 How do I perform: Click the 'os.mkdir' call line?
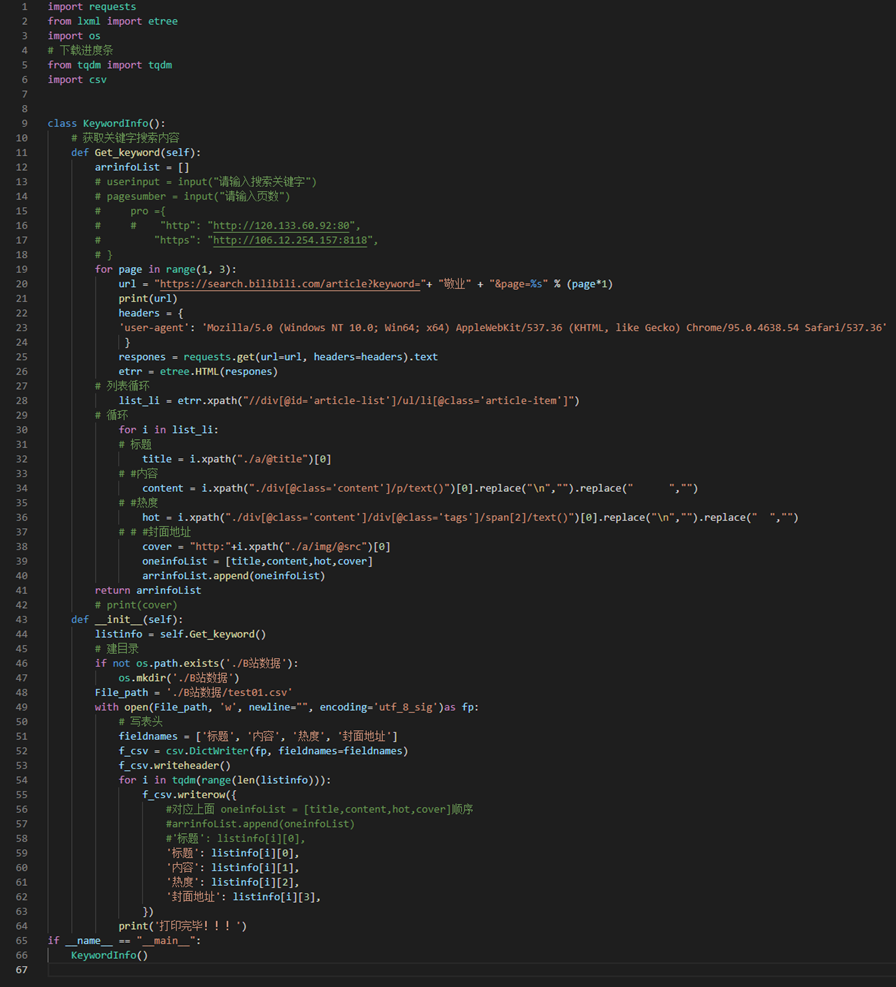click(x=179, y=678)
